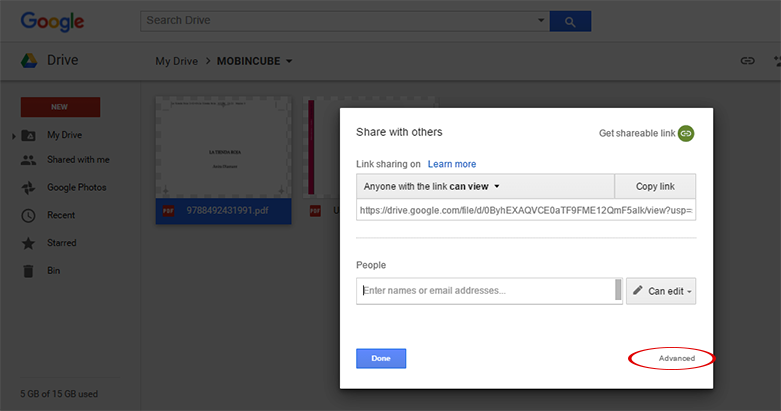The image size is (781, 411).
Task: Click the Get shareable link text
Action: 637,133
